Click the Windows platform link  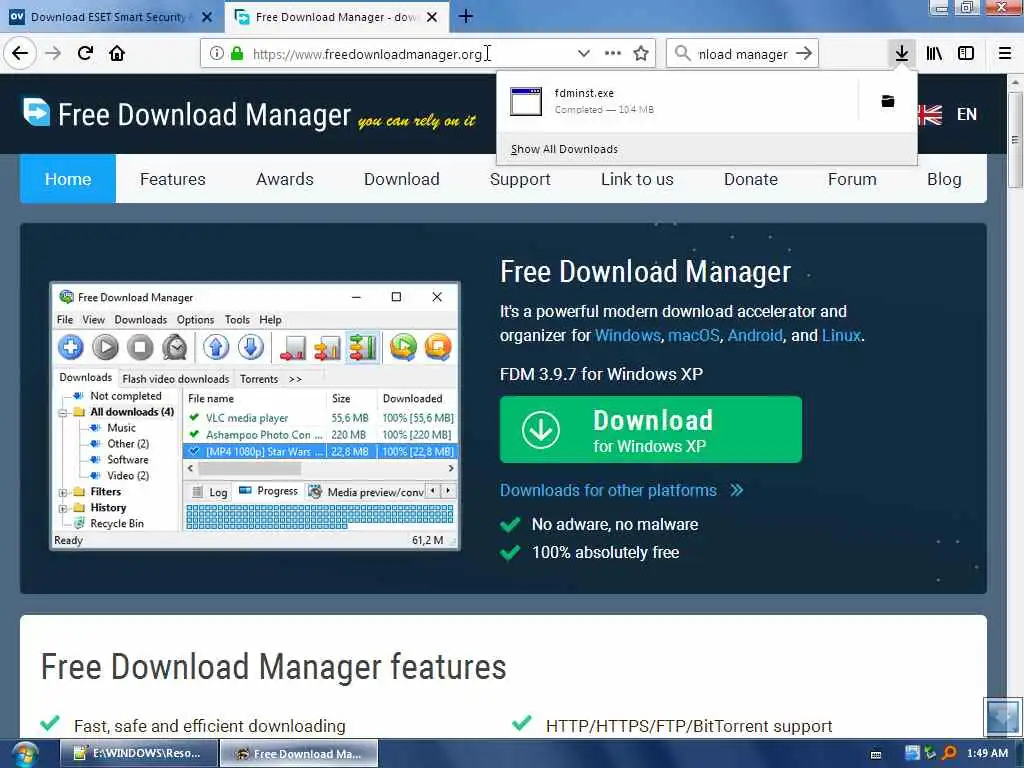click(628, 335)
